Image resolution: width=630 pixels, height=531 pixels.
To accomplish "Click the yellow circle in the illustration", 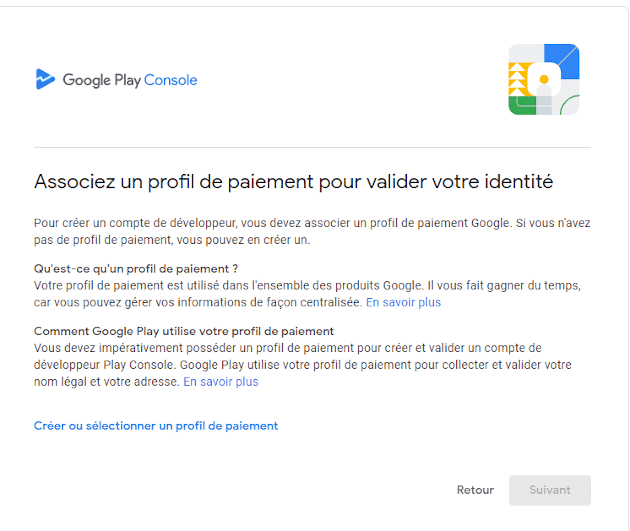I will pos(544,78).
